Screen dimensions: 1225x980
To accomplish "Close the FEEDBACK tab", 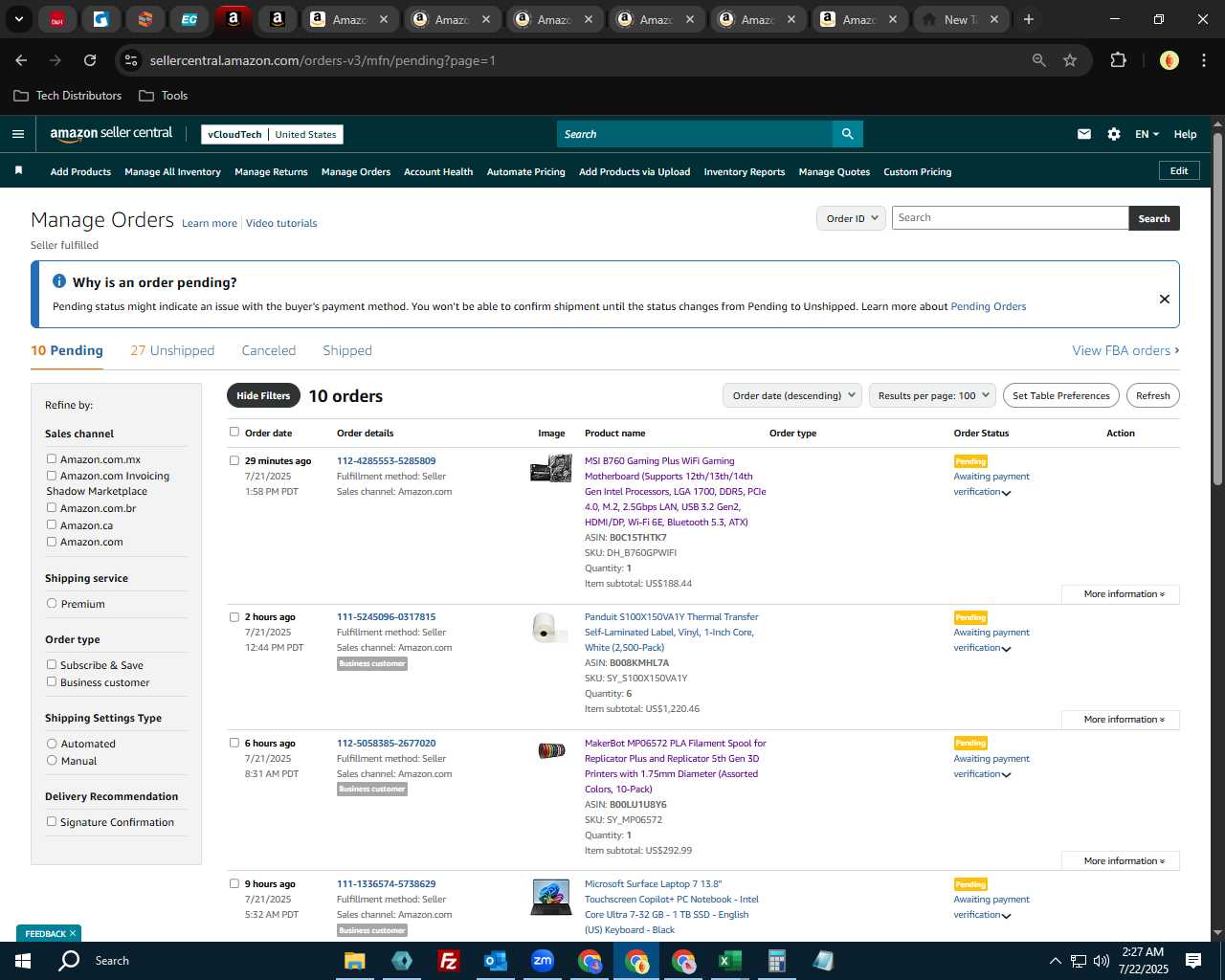I will click(72, 933).
